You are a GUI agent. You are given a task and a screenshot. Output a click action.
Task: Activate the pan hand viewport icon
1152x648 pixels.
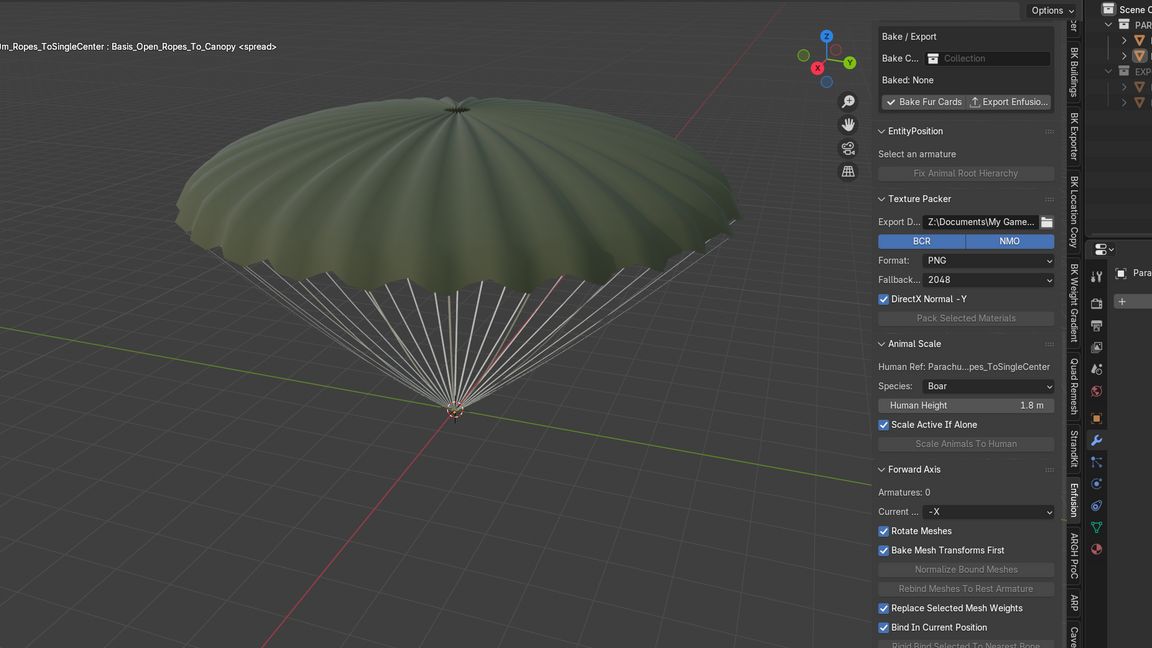(x=848, y=125)
